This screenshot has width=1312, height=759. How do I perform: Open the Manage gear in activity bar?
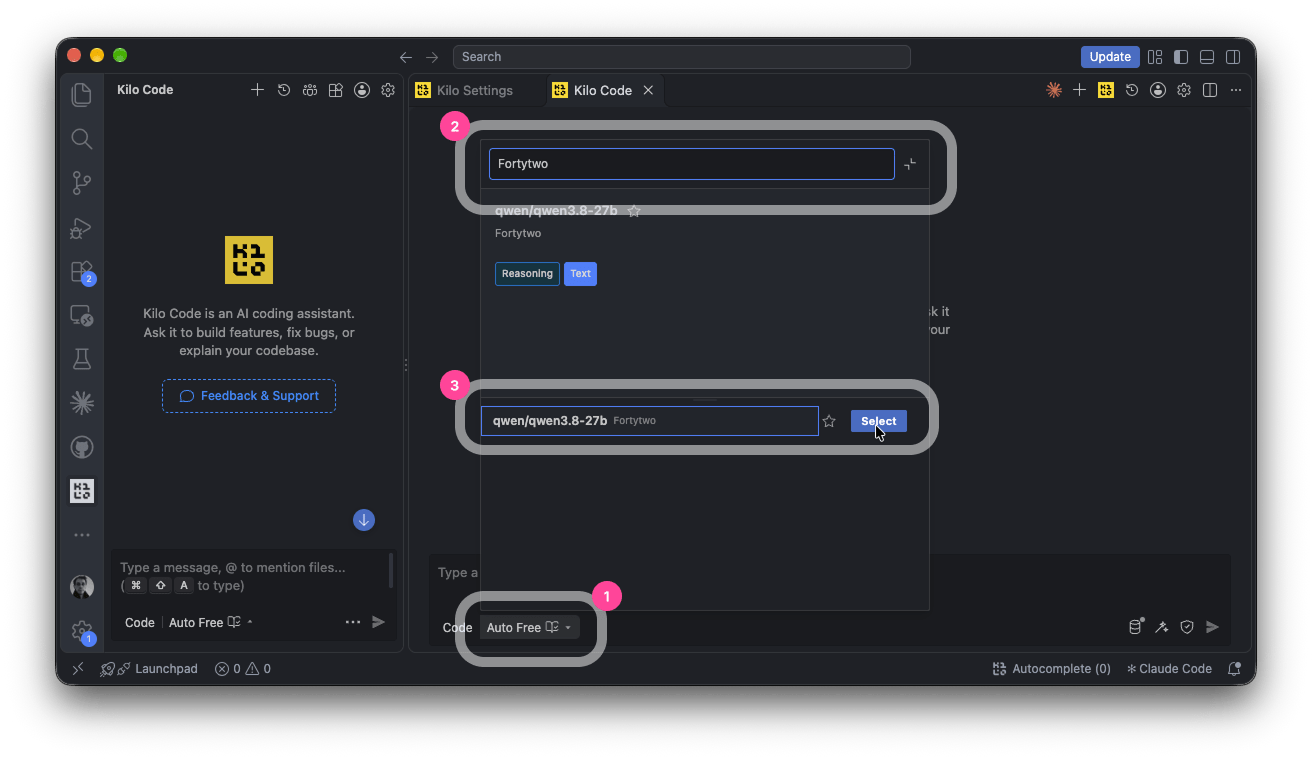[x=82, y=632]
